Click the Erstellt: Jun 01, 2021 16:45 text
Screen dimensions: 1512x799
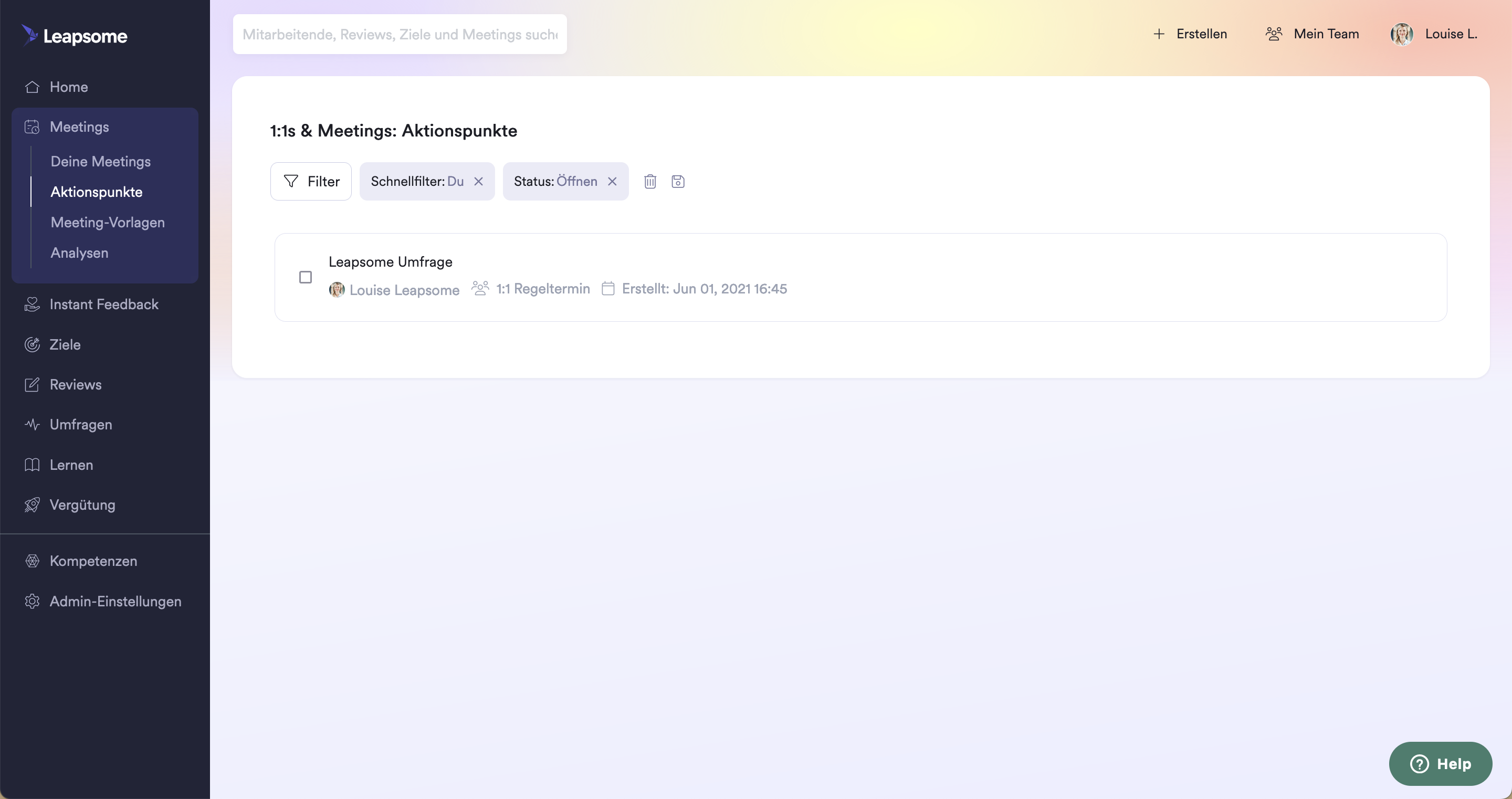point(705,289)
